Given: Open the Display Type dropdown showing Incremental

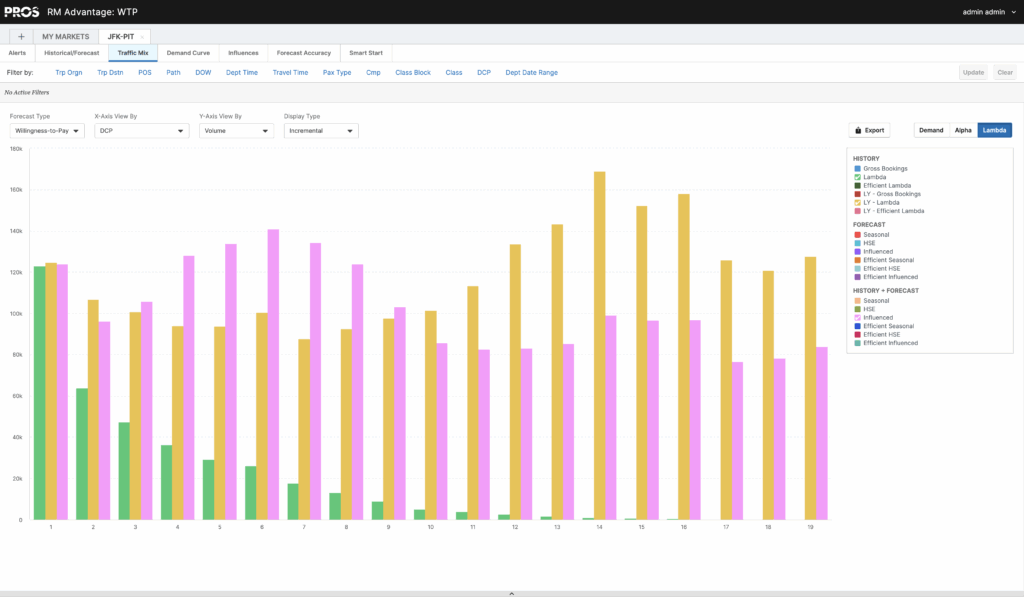Looking at the screenshot, I should click(x=320, y=130).
